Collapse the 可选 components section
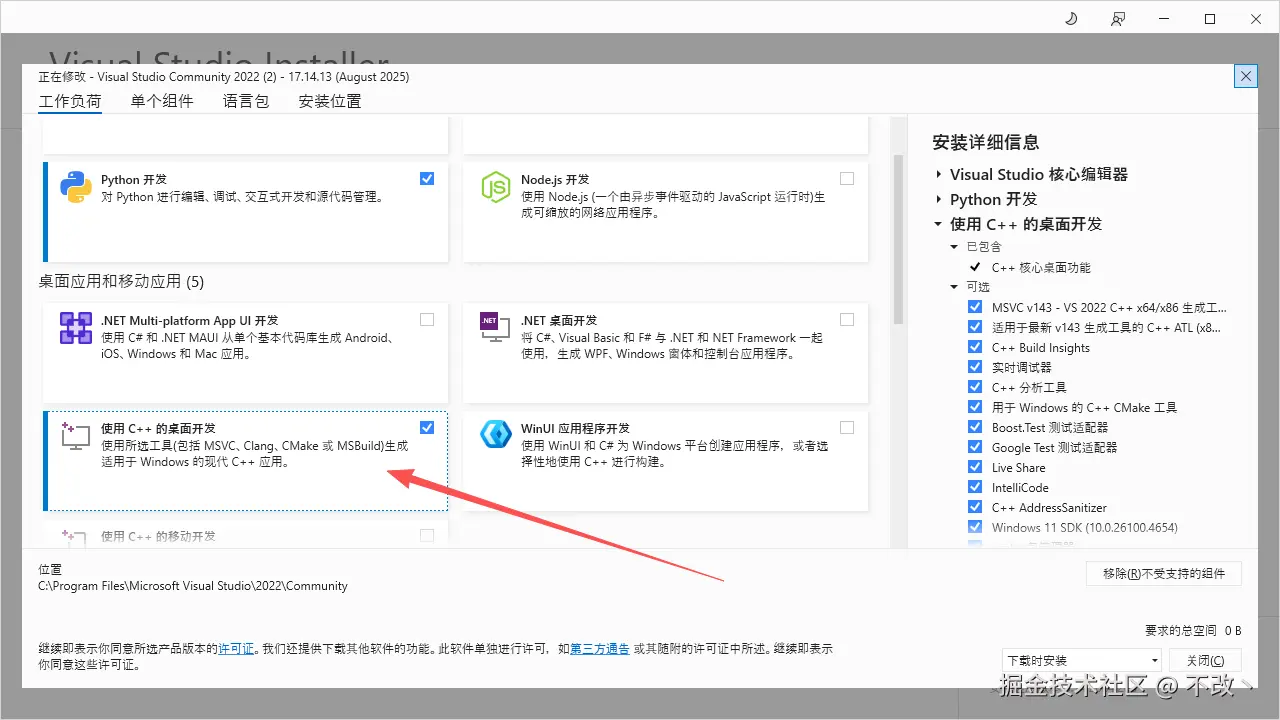The width and height of the screenshot is (1280, 720). point(955,287)
